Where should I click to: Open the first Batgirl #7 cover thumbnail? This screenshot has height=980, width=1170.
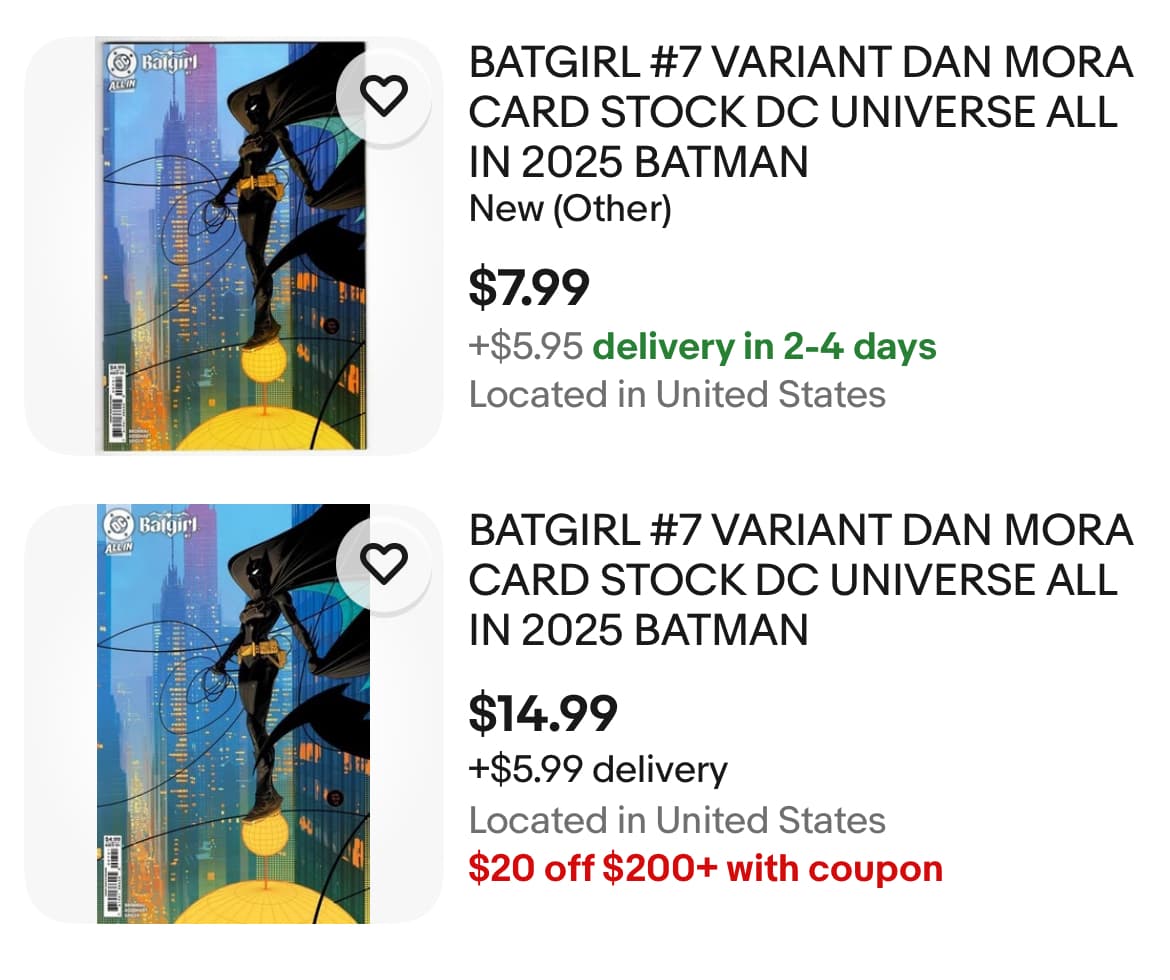[232, 246]
